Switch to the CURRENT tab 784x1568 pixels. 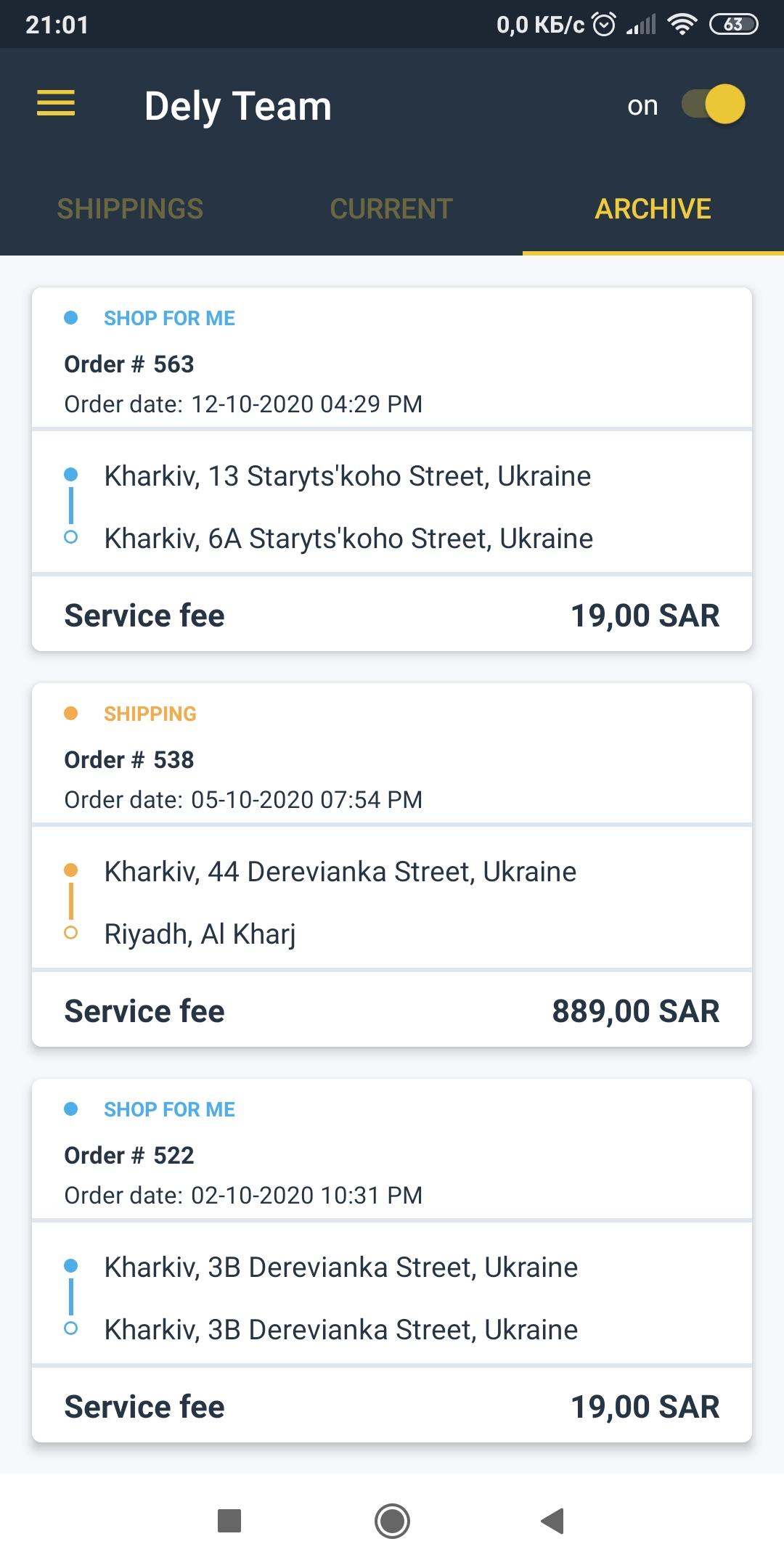(391, 209)
